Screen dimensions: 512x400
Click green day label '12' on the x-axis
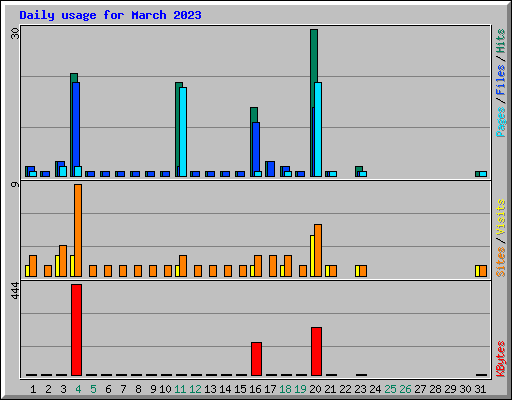coord(195,389)
